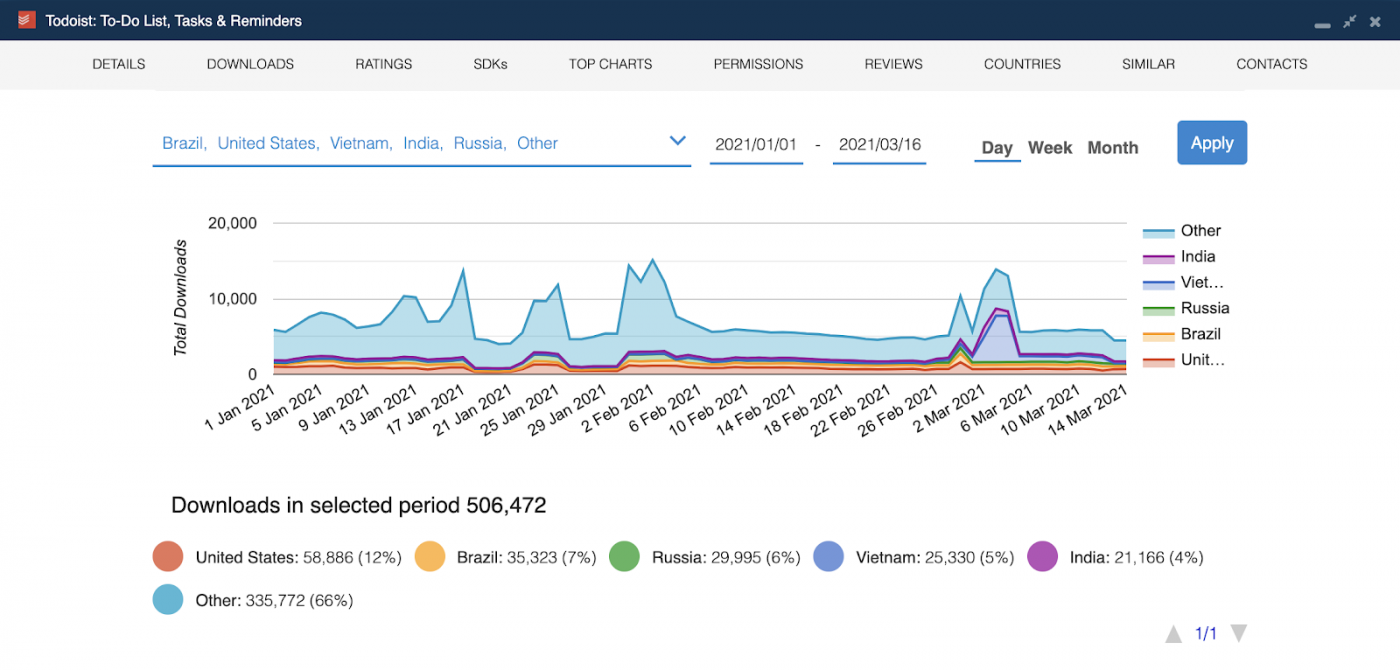This screenshot has height=670, width=1400.
Task: Open the TOP CHARTS tab
Action: tap(610, 64)
